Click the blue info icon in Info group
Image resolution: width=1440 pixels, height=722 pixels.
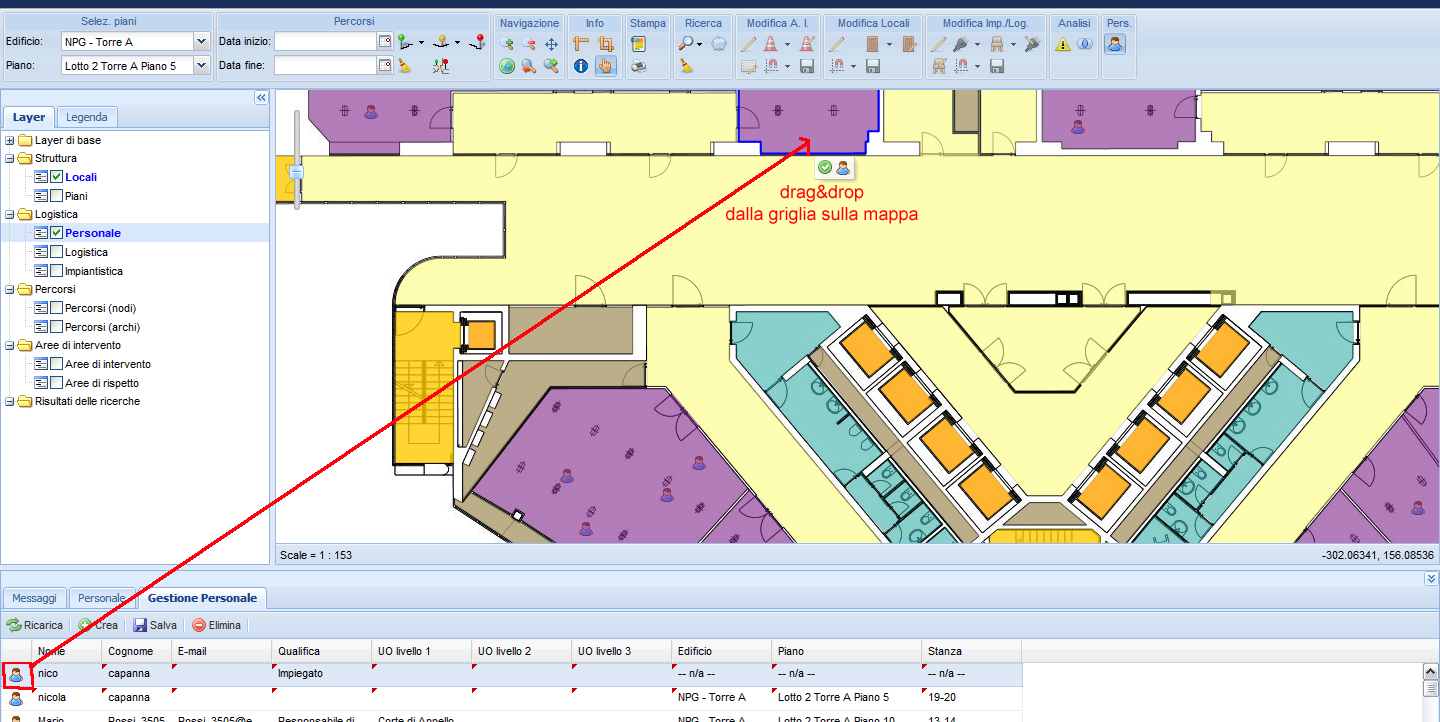[580, 66]
